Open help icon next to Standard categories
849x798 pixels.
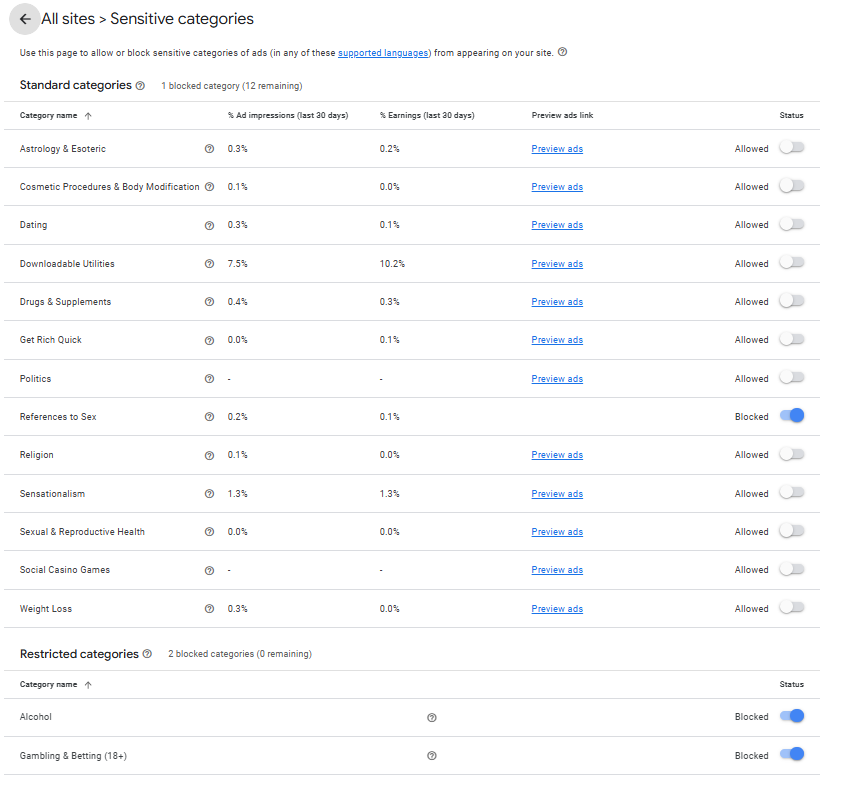pos(140,86)
